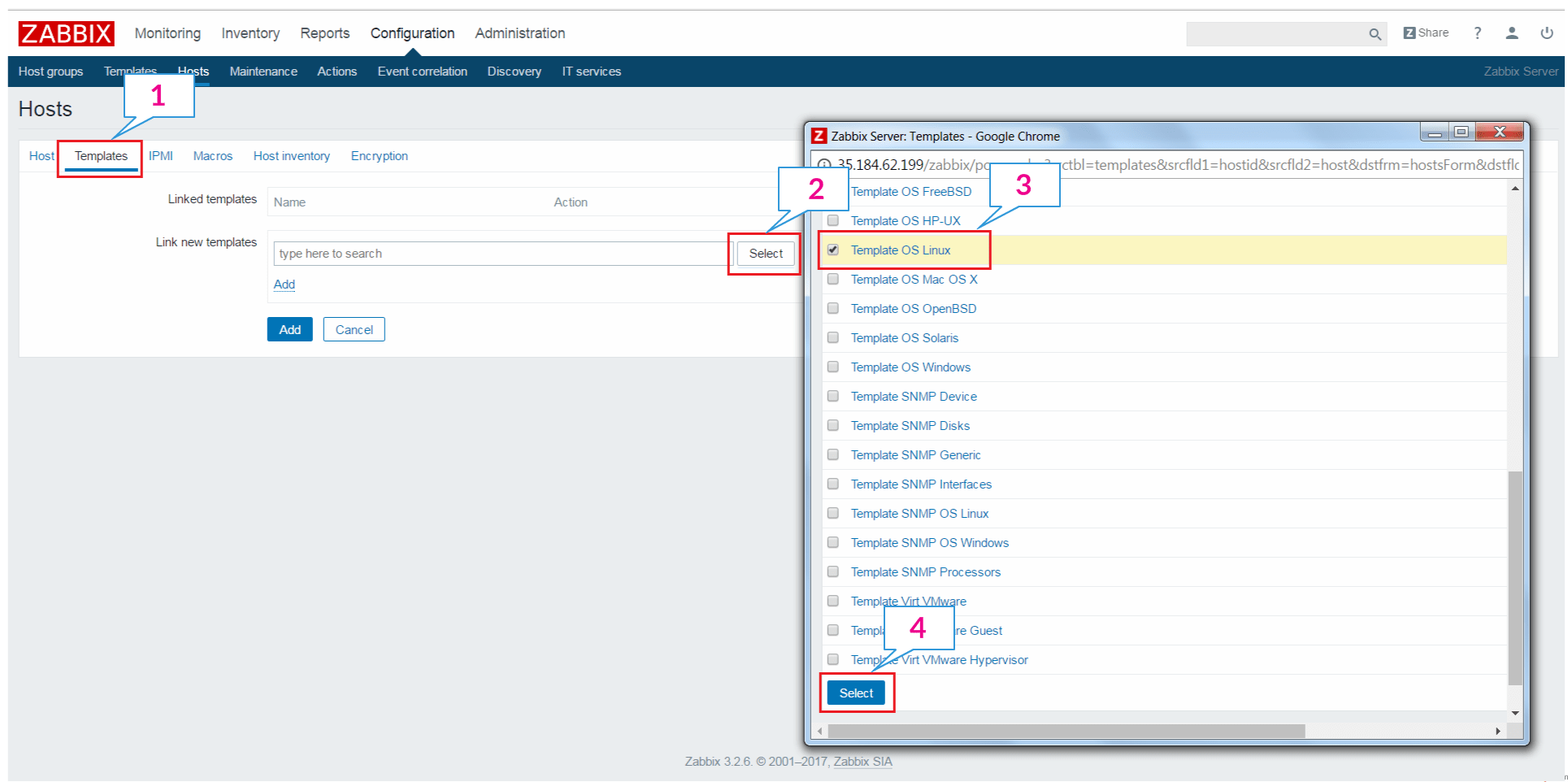Image resolution: width=1568 pixels, height=782 pixels.
Task: Click the popup vertical scrollbar up arrow
Action: [1515, 189]
